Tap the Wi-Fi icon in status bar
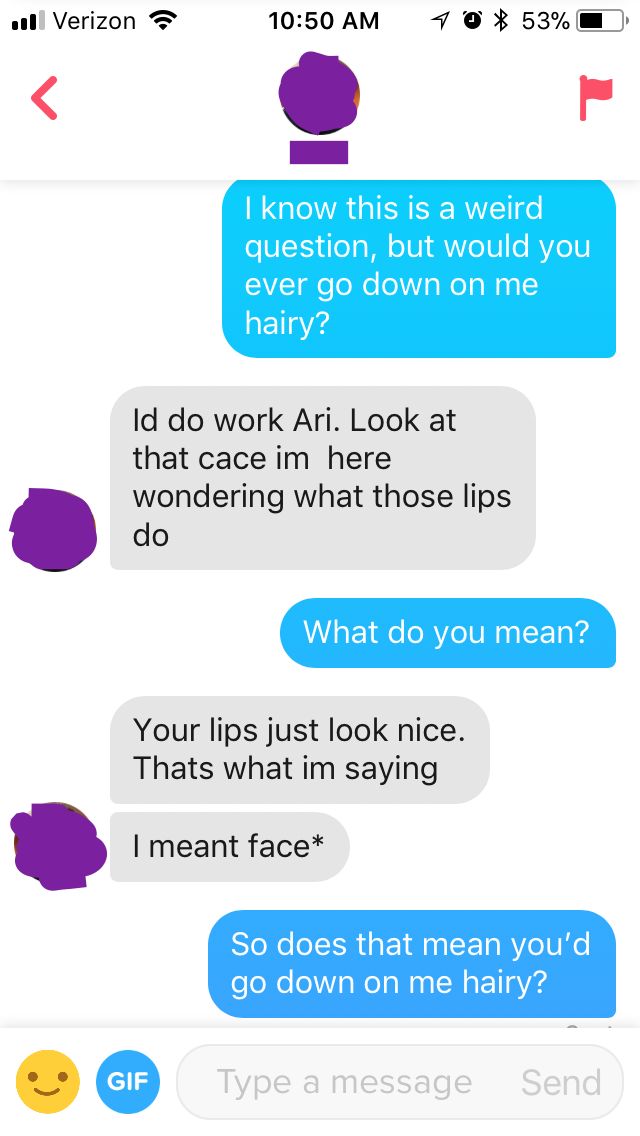This screenshot has height=1136, width=640. click(163, 20)
